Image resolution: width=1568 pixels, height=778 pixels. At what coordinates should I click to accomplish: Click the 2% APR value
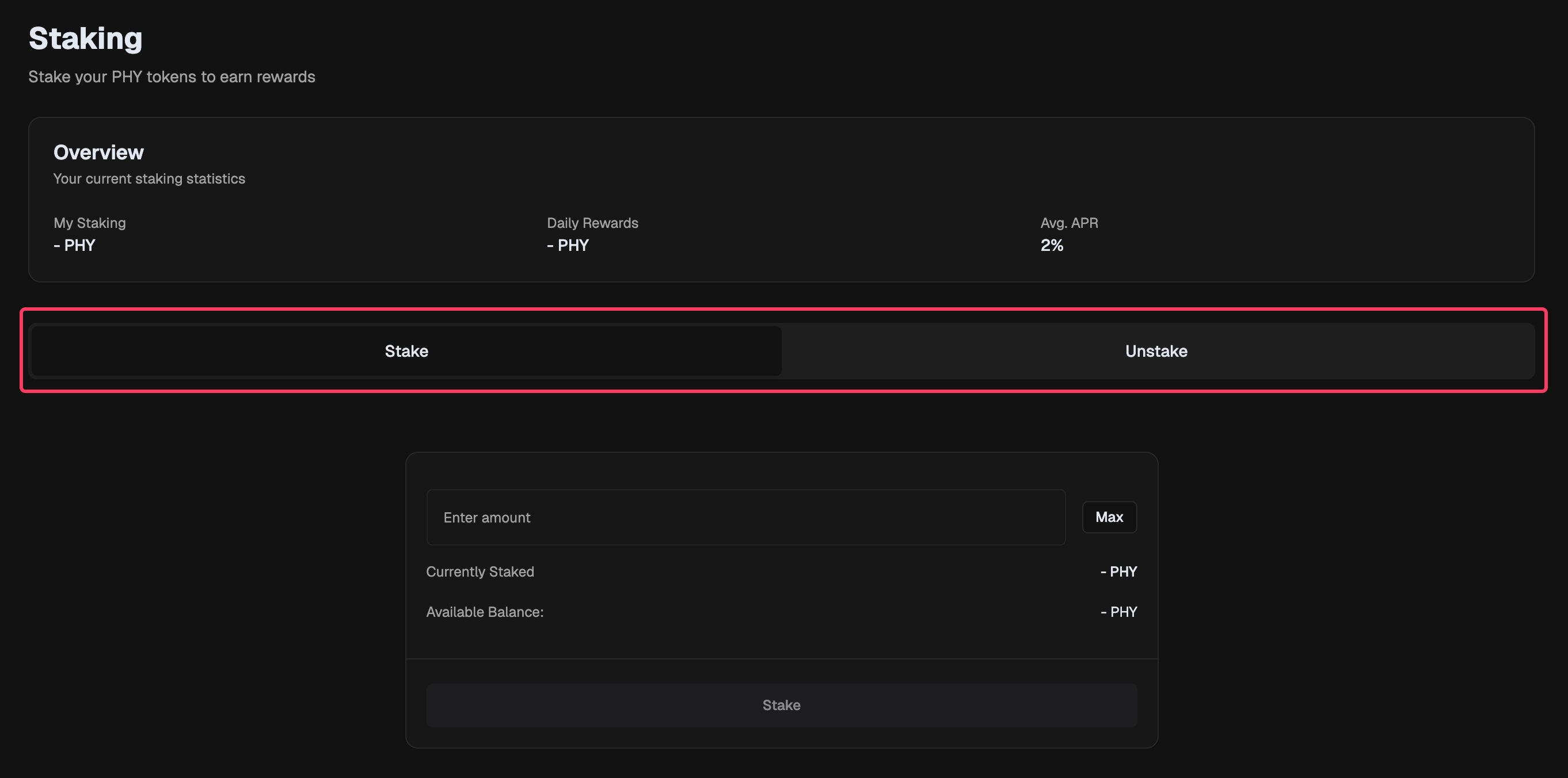click(1051, 245)
